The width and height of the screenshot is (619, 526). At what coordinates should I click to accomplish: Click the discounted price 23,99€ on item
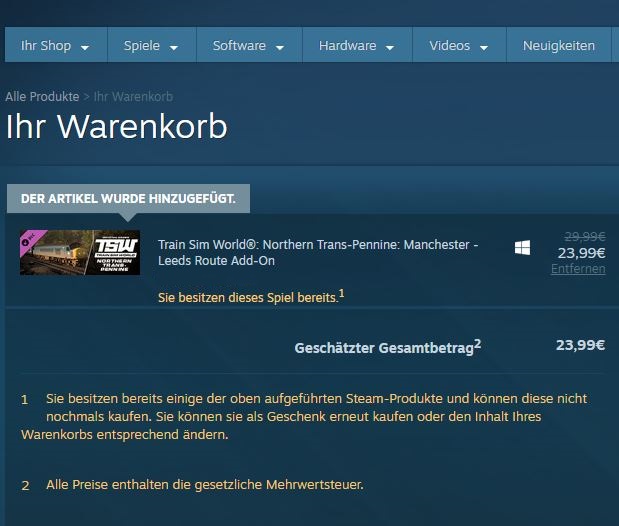[581, 253]
